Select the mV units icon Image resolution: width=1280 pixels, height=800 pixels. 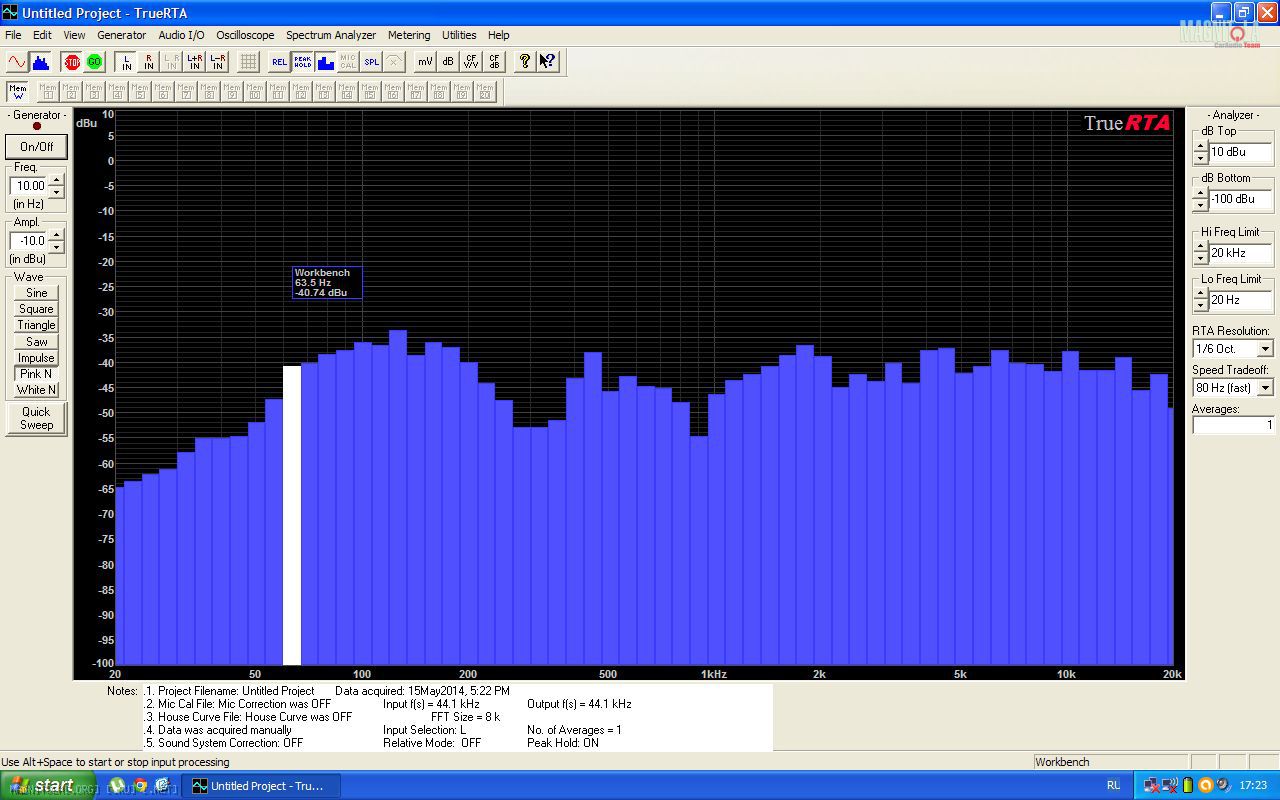point(425,62)
